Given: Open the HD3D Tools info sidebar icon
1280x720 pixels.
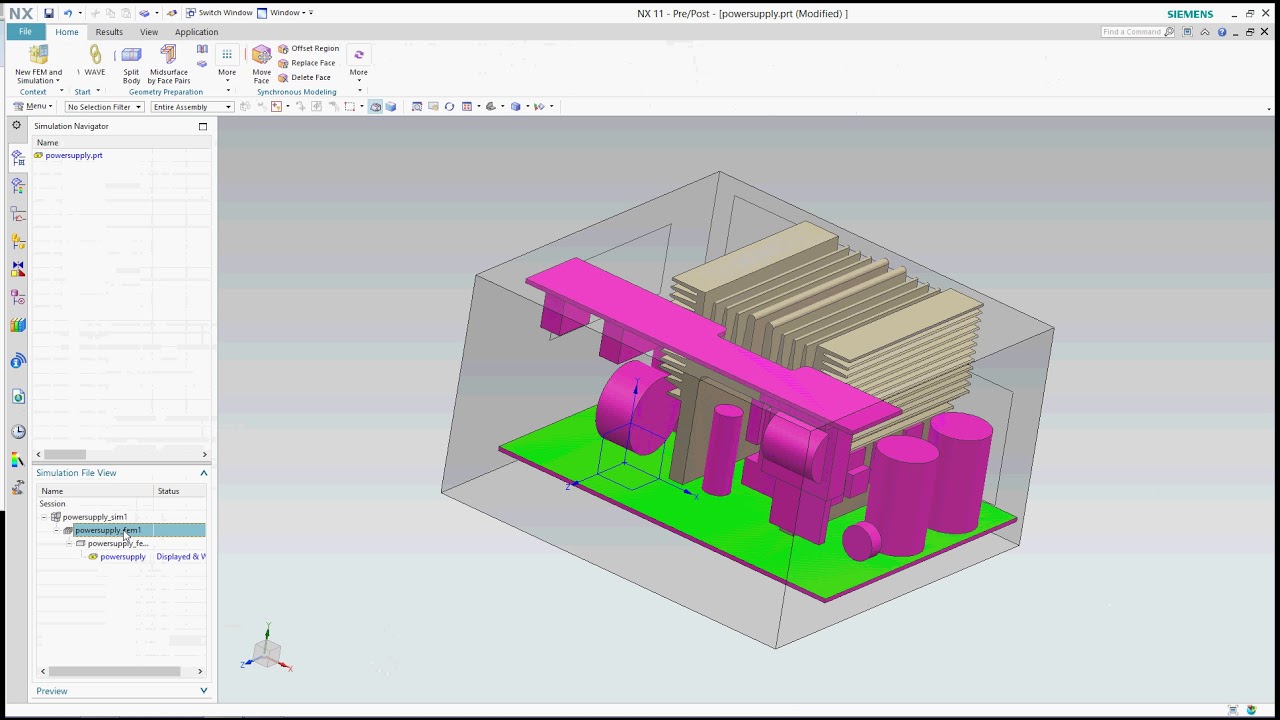Looking at the screenshot, I should pyautogui.click(x=18, y=361).
